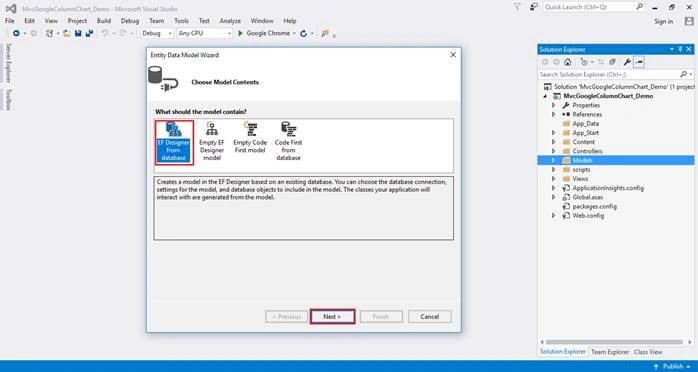
Task: Click the Save toolbar icon
Action: [x=78, y=33]
